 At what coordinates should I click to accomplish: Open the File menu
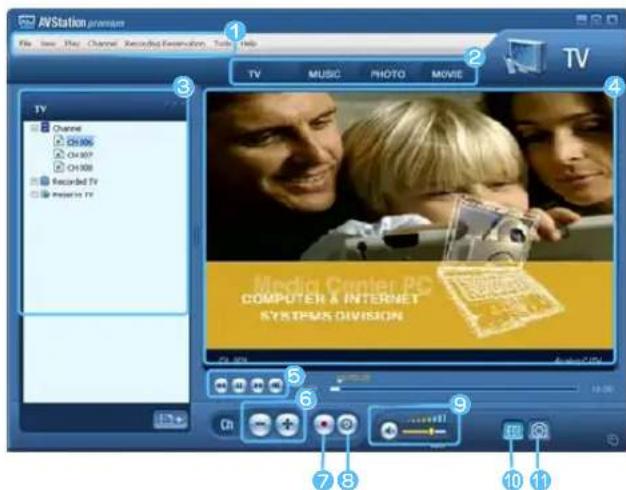25,43
